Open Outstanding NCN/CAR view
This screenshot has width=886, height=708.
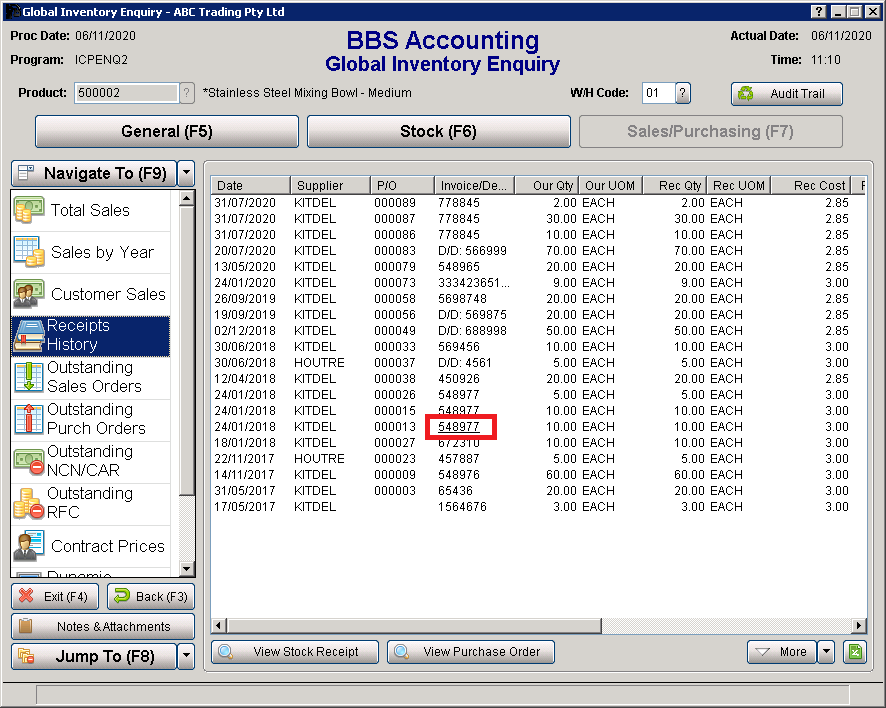90,461
